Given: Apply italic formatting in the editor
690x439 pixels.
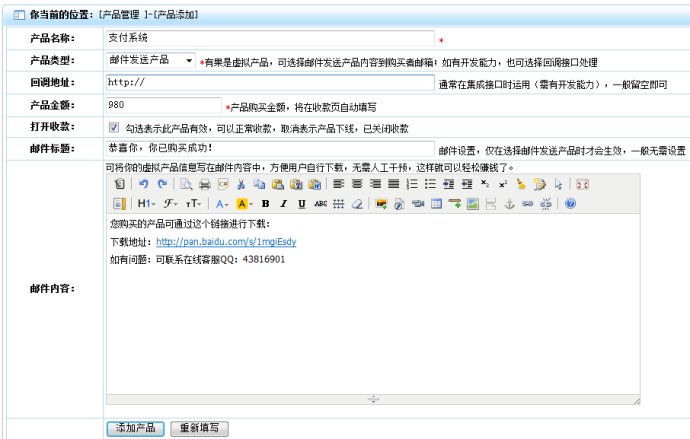Looking at the screenshot, I should coord(283,203).
